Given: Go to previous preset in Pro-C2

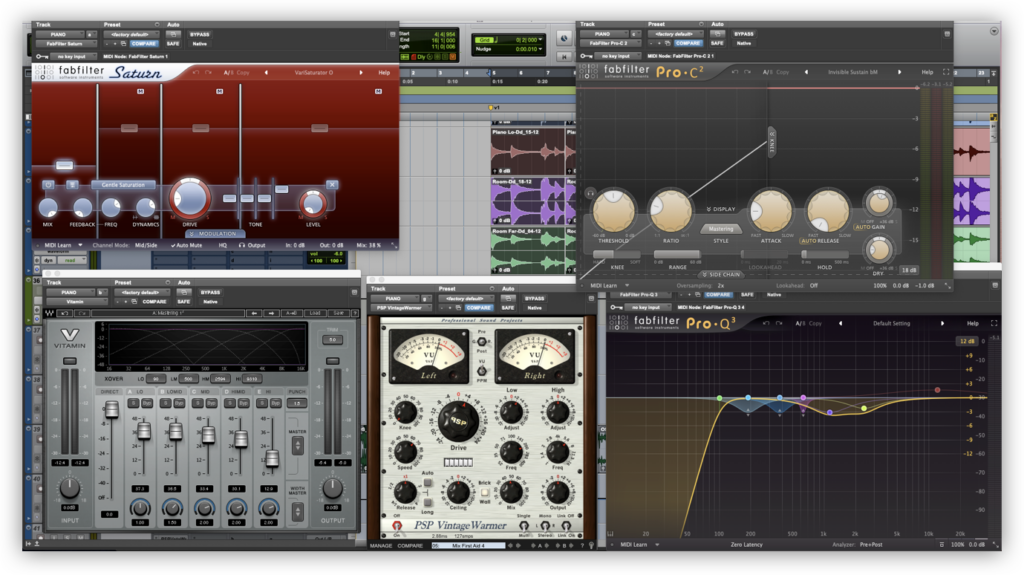Looking at the screenshot, I should coord(806,72).
